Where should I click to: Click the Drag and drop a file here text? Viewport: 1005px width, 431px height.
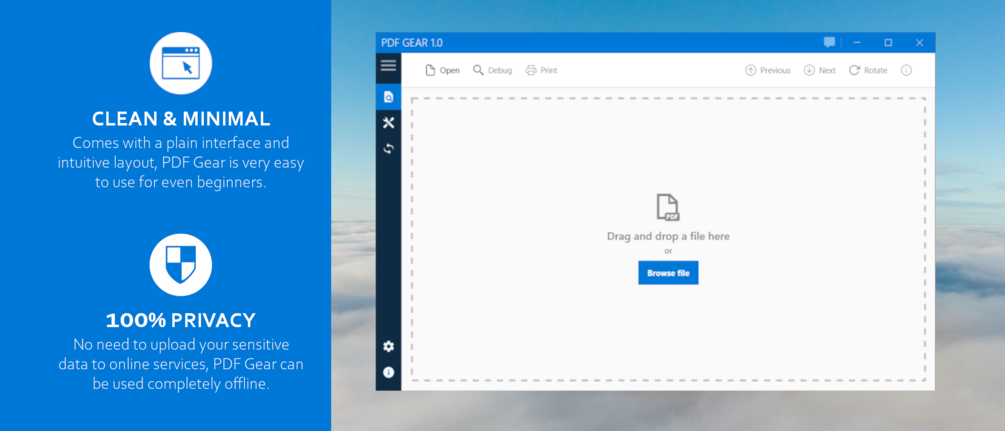click(x=669, y=236)
